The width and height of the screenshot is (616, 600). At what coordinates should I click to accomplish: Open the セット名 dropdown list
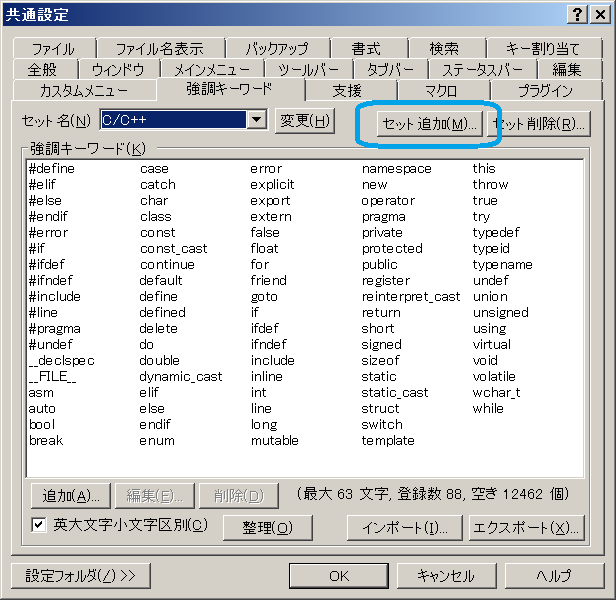pyautogui.click(x=256, y=121)
